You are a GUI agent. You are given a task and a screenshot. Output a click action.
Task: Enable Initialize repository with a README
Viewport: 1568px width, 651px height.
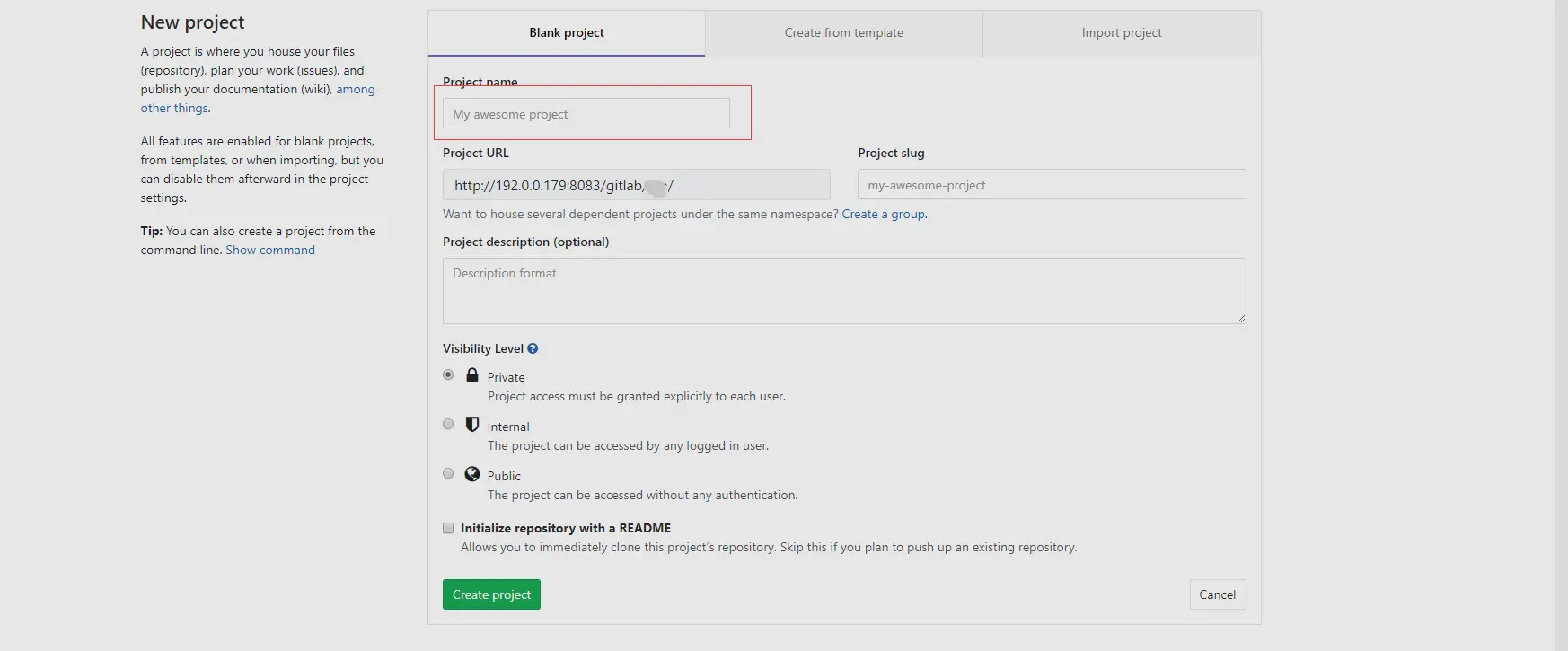(x=448, y=528)
